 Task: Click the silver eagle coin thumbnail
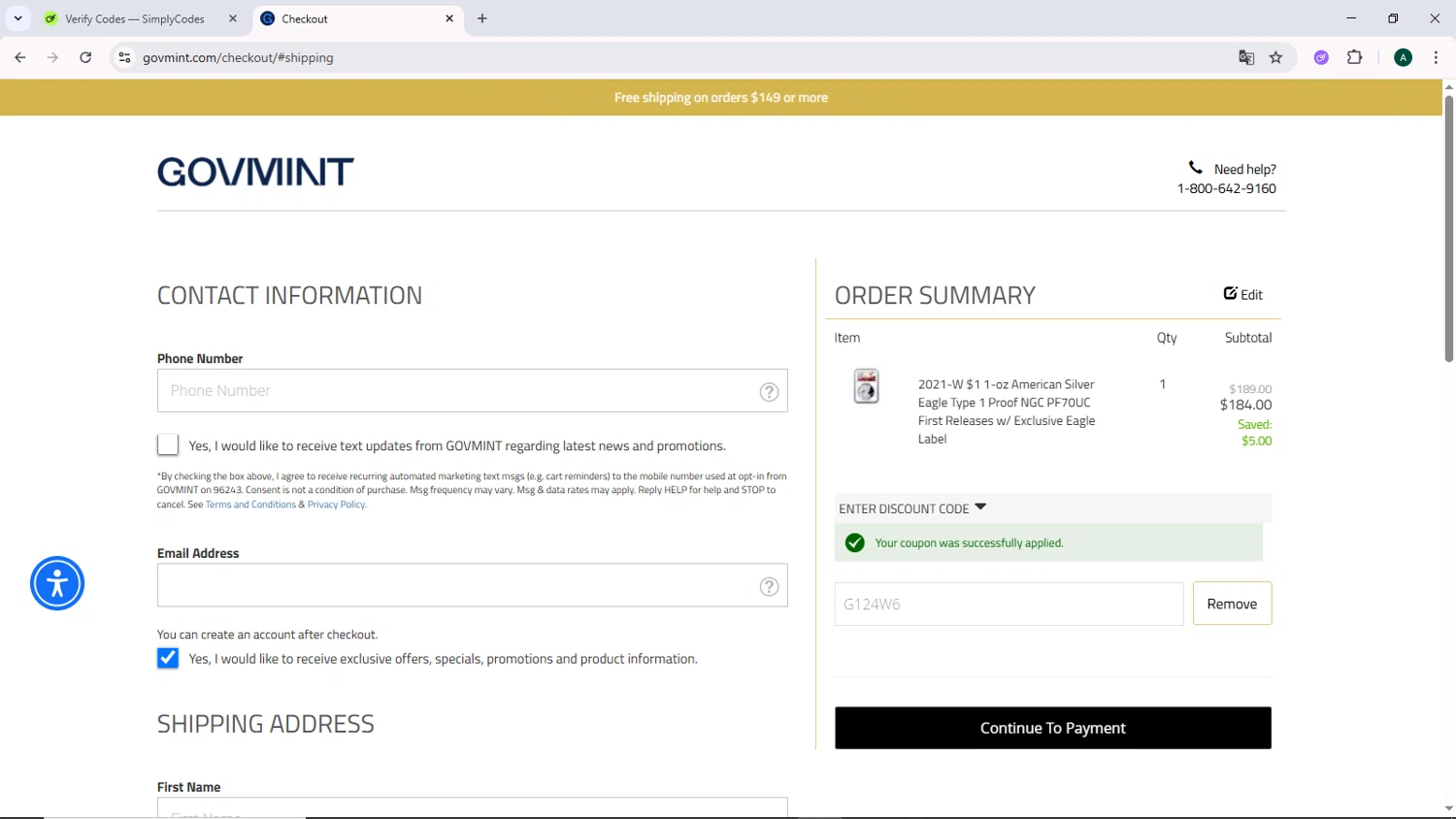coord(866,385)
